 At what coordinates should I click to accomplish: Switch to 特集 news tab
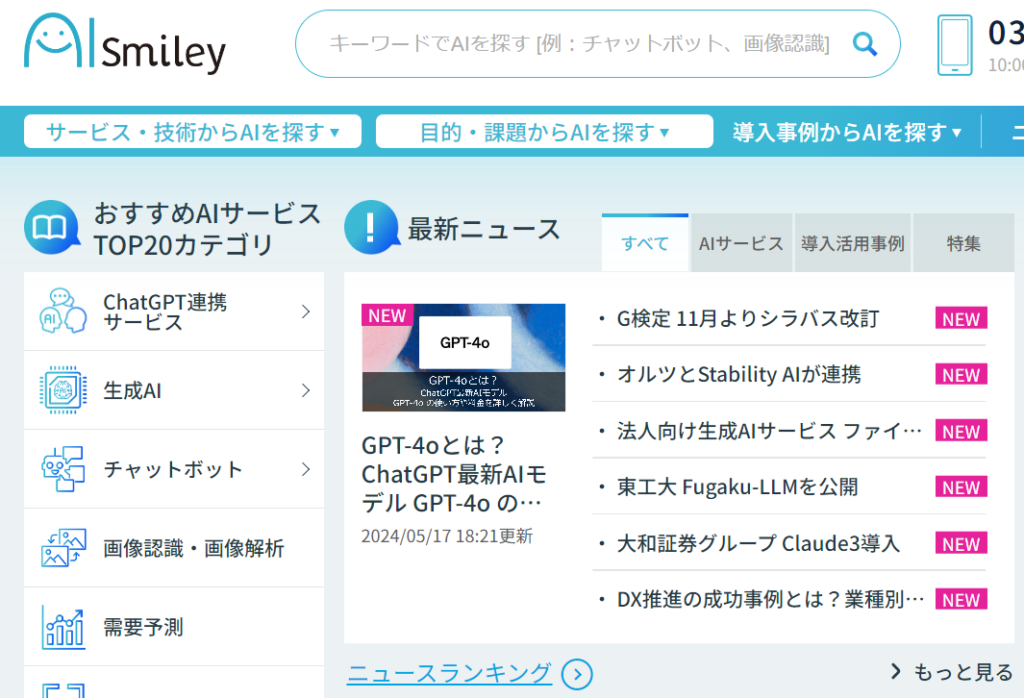[x=963, y=243]
